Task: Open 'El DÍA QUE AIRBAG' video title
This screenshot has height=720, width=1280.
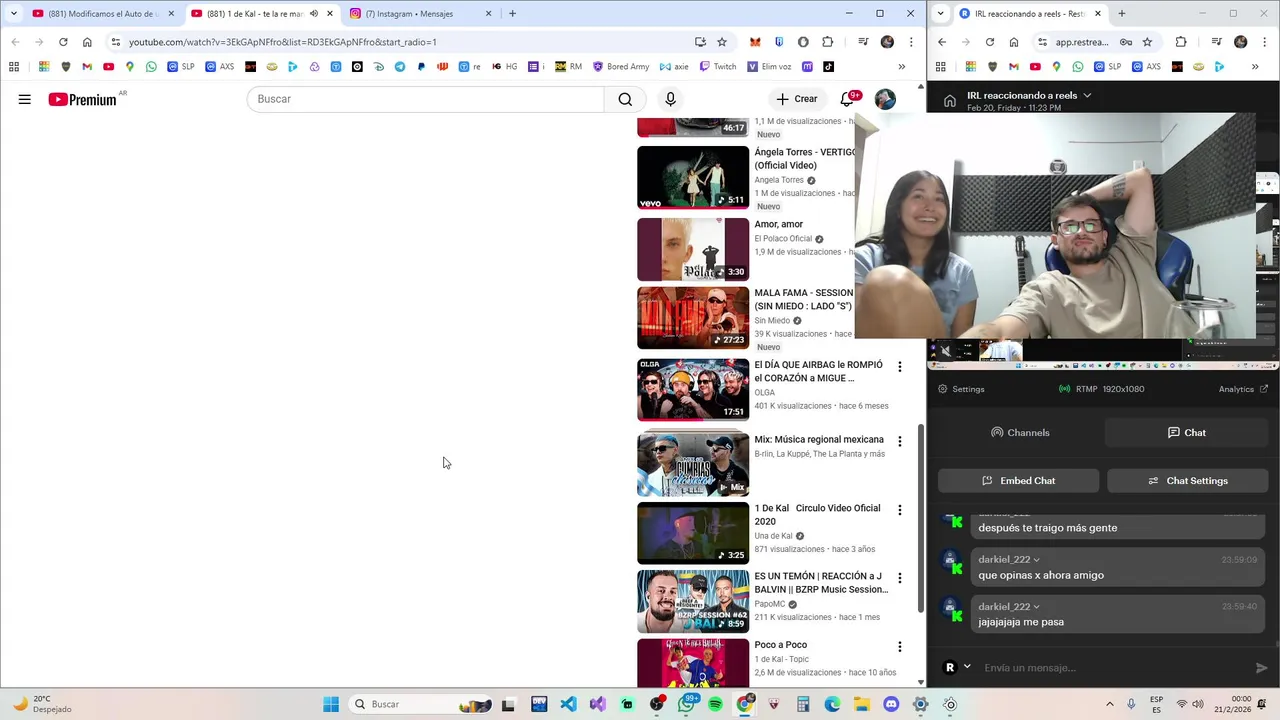Action: 818,372
